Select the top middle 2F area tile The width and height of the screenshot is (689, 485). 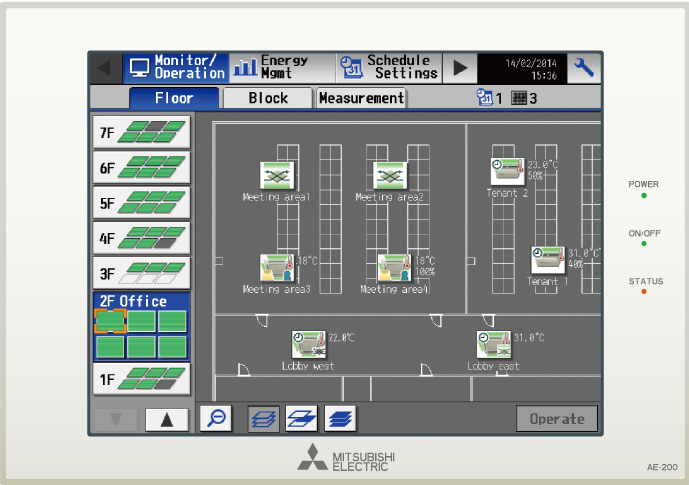(141, 321)
